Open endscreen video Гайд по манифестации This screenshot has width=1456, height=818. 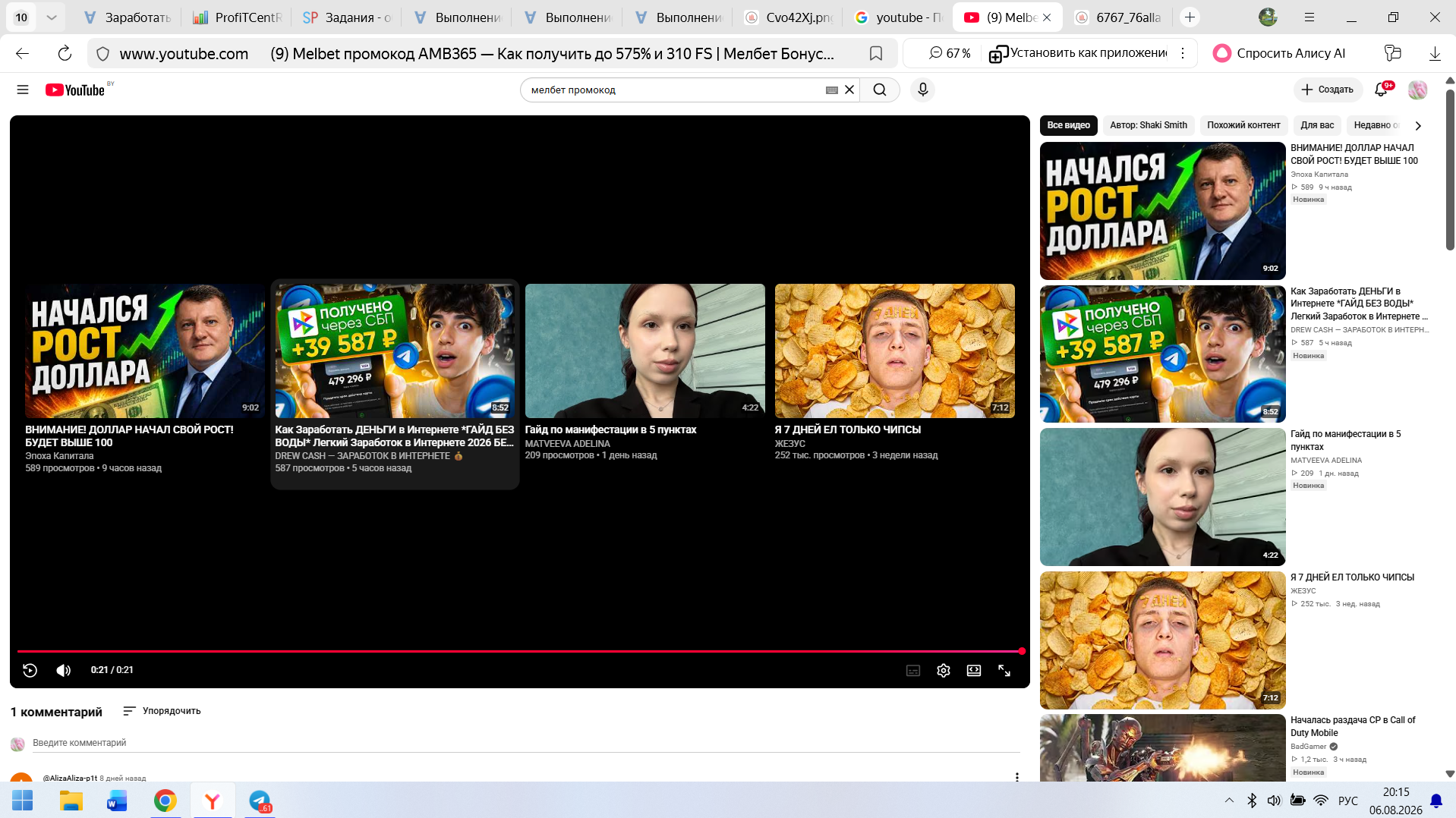tap(645, 372)
